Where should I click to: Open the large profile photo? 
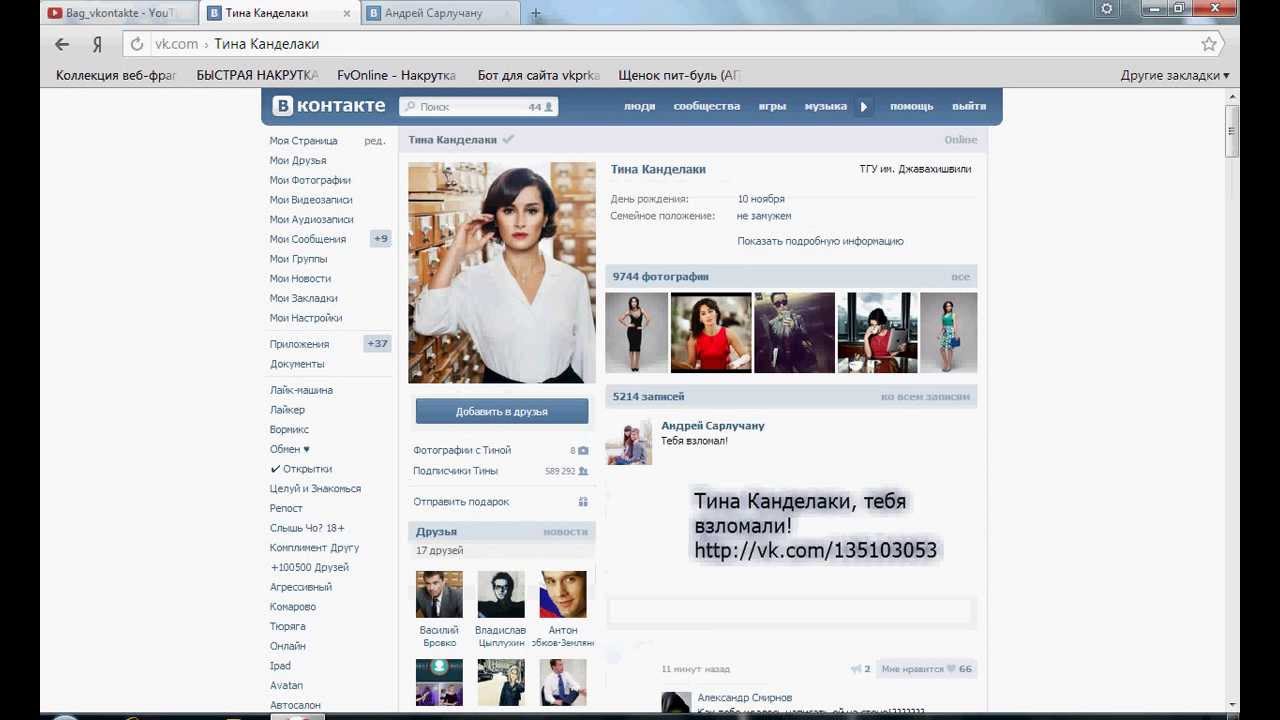[502, 272]
